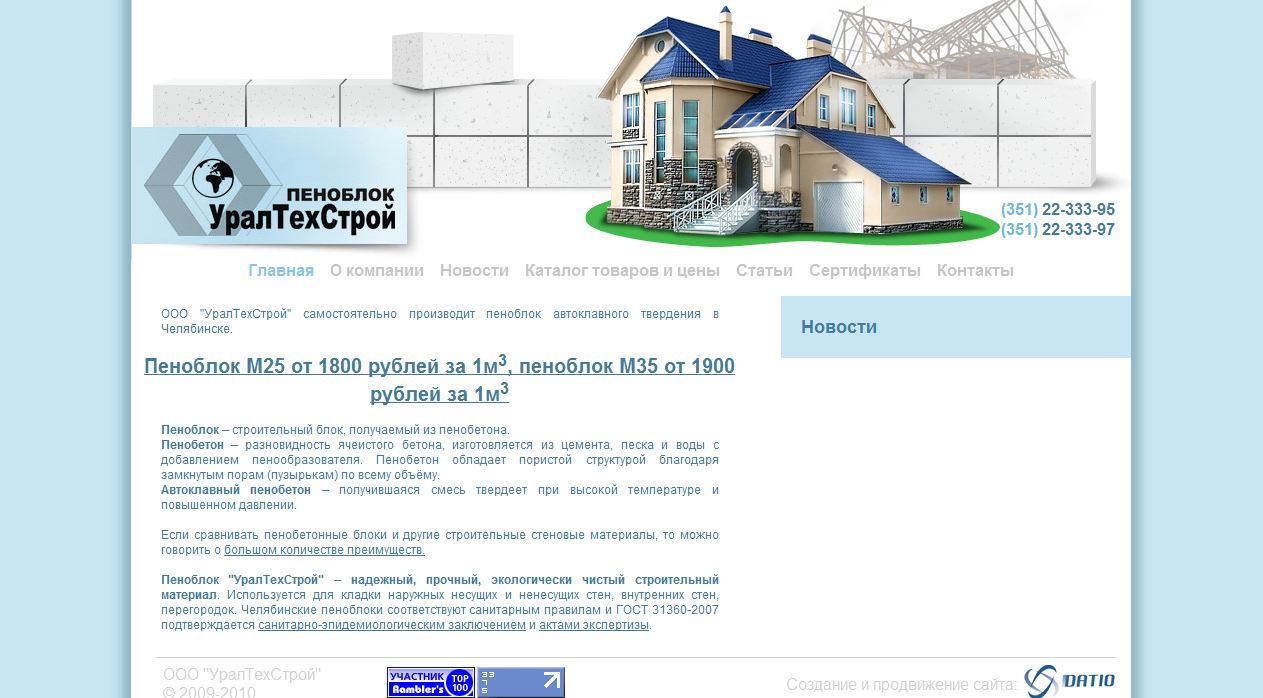Screen dimensions: 1263x698
Task: Go to О компании section
Action: [377, 270]
